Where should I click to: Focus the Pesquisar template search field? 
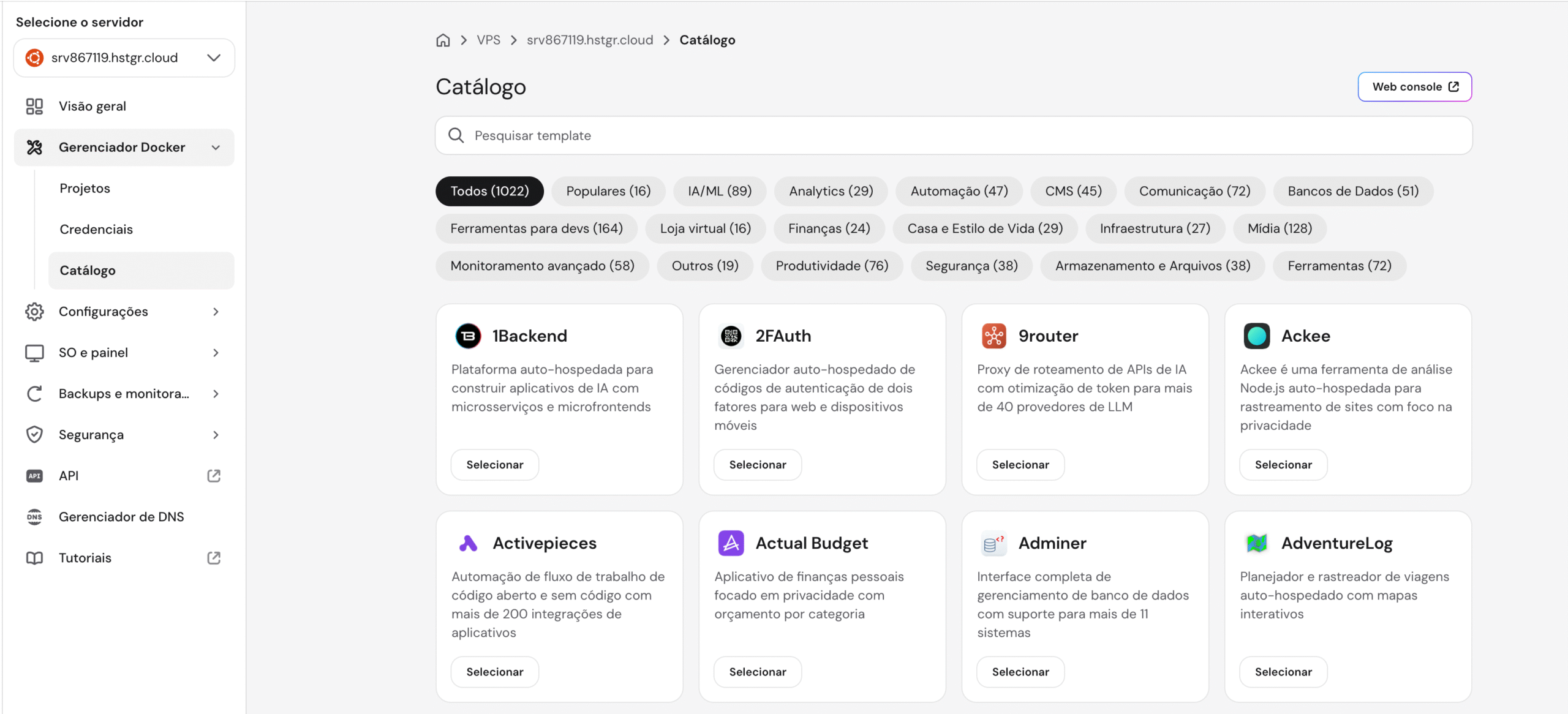(x=954, y=135)
